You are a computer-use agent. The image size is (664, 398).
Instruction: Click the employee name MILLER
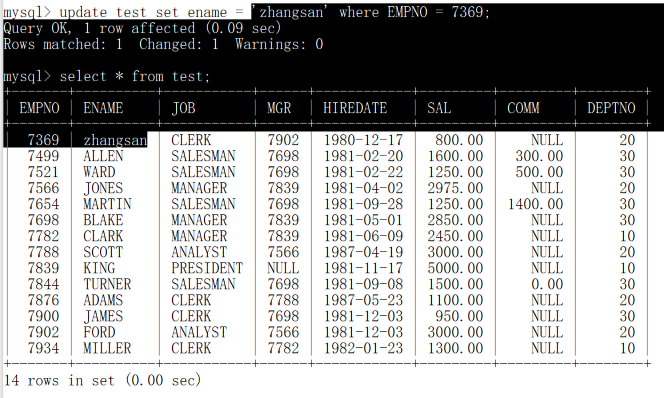[x=107, y=348]
